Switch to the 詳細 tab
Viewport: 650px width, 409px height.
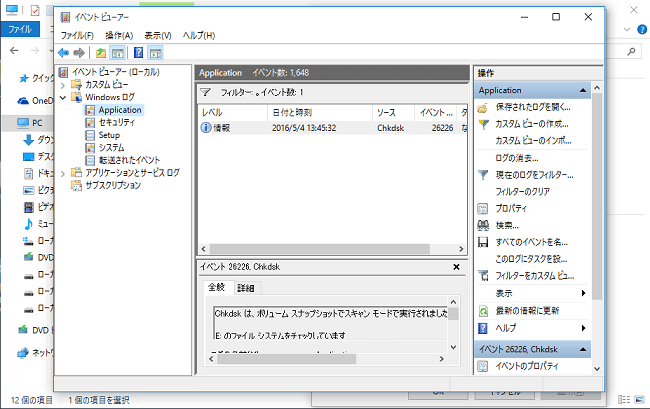tap(245, 288)
